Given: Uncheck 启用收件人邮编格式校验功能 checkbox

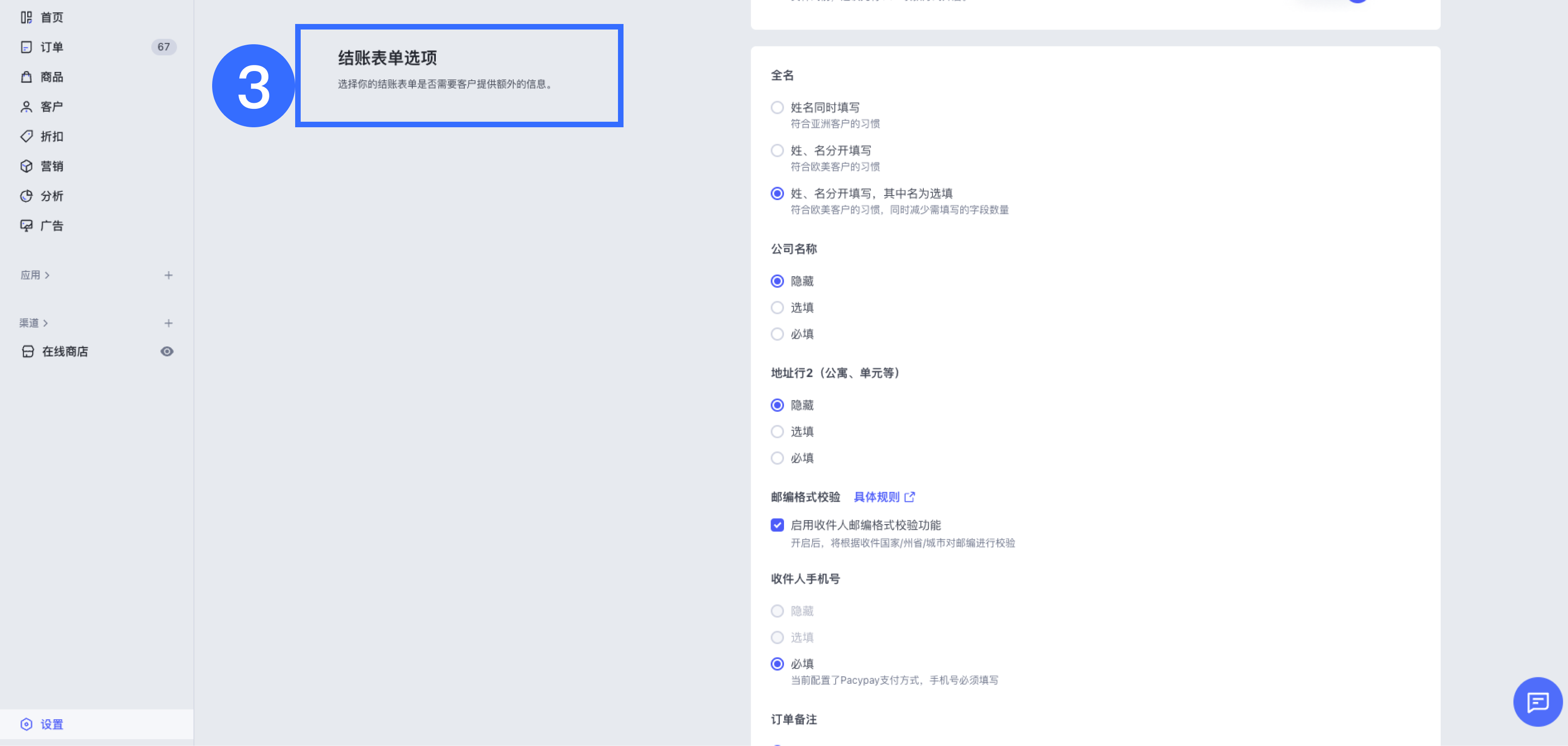Looking at the screenshot, I should (x=777, y=525).
